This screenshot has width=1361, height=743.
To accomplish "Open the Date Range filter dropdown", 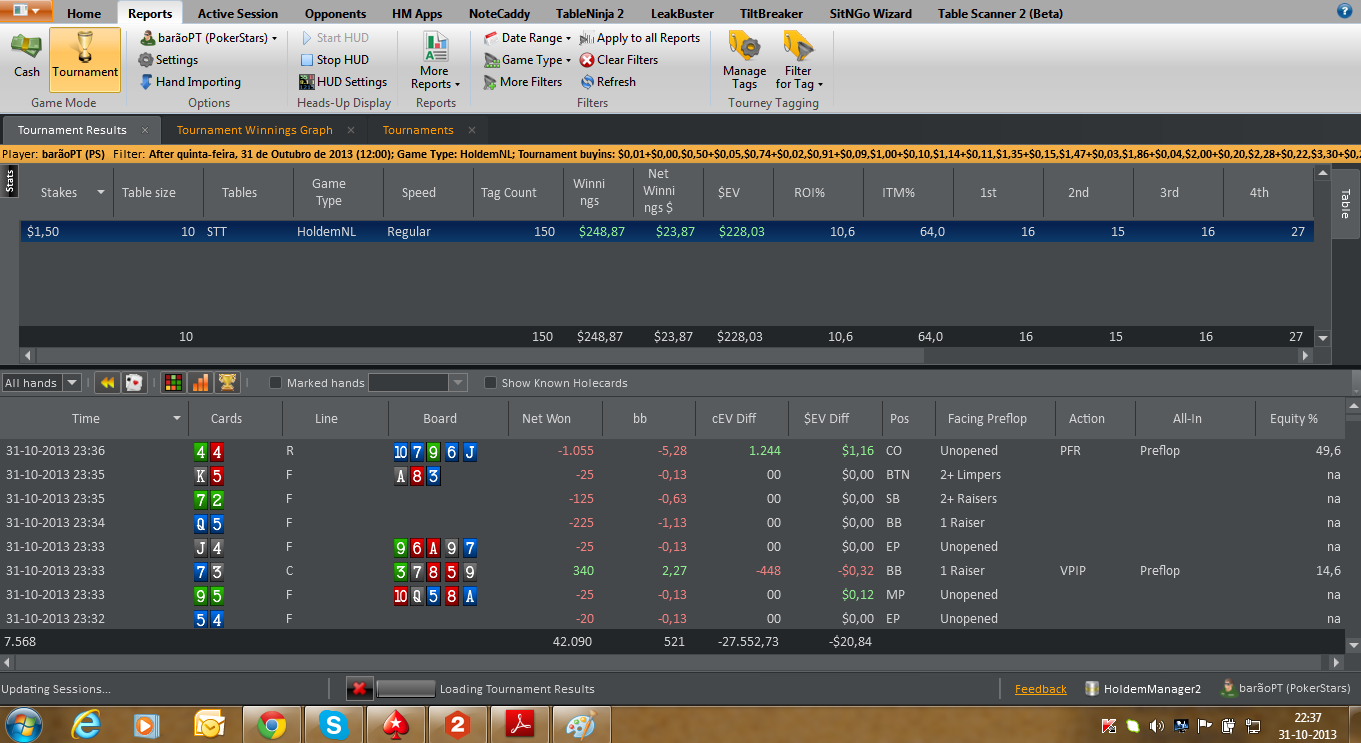I will click(x=527, y=38).
